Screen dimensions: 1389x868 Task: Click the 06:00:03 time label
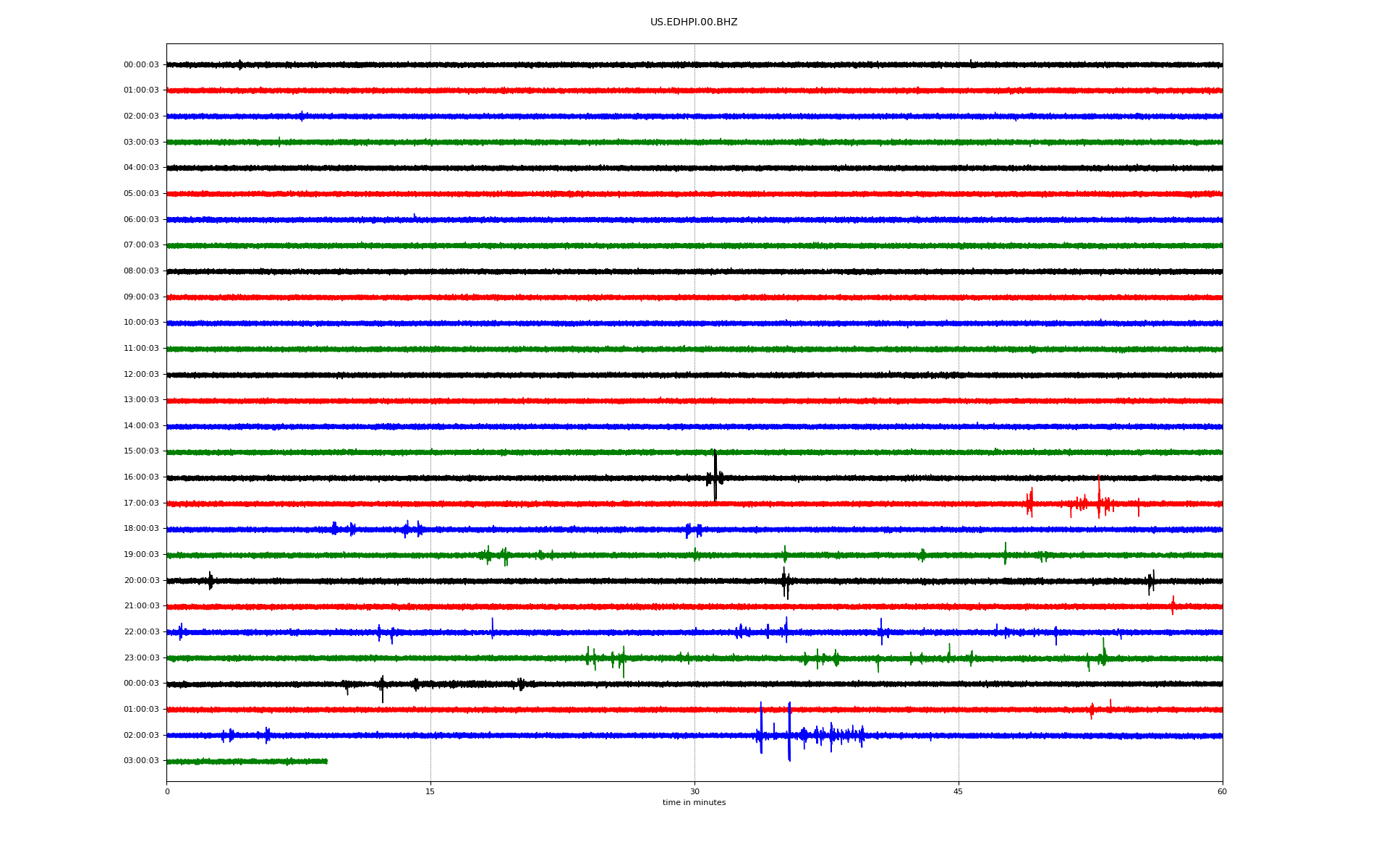(x=141, y=219)
